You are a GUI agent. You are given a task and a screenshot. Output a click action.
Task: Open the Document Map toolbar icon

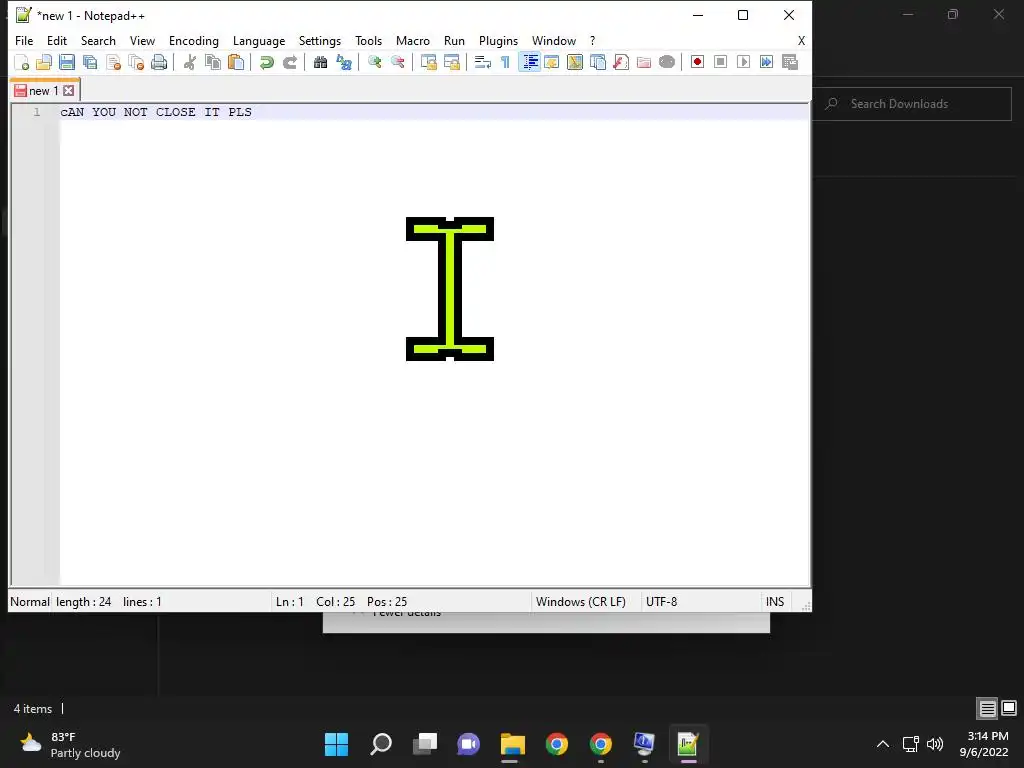(x=575, y=63)
